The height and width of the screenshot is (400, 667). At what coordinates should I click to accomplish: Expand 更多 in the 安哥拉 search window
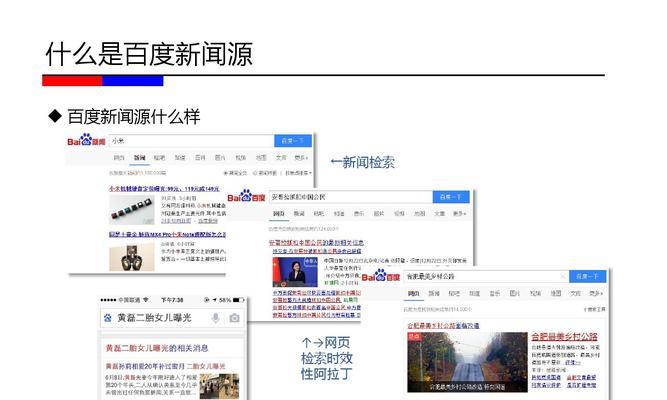coord(459,213)
